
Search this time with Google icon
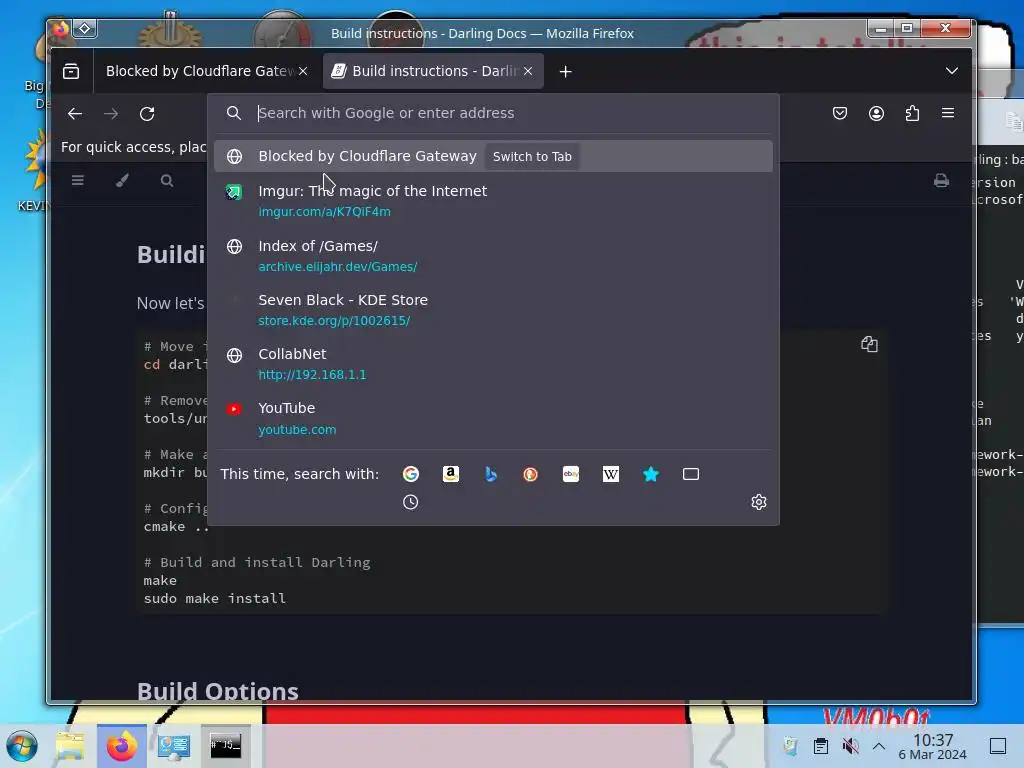[411, 474]
